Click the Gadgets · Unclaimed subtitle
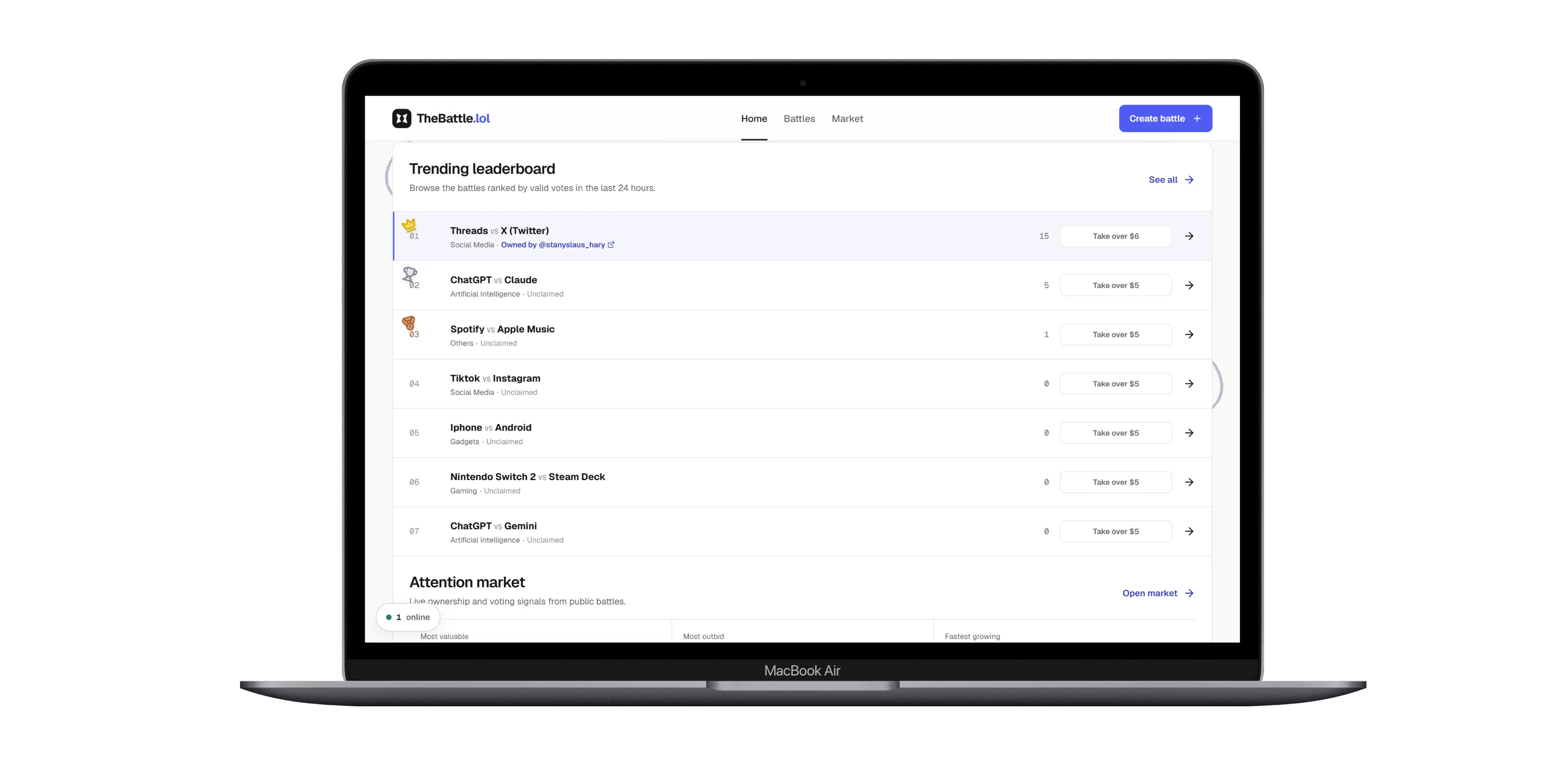The image size is (1568, 767). click(x=487, y=442)
